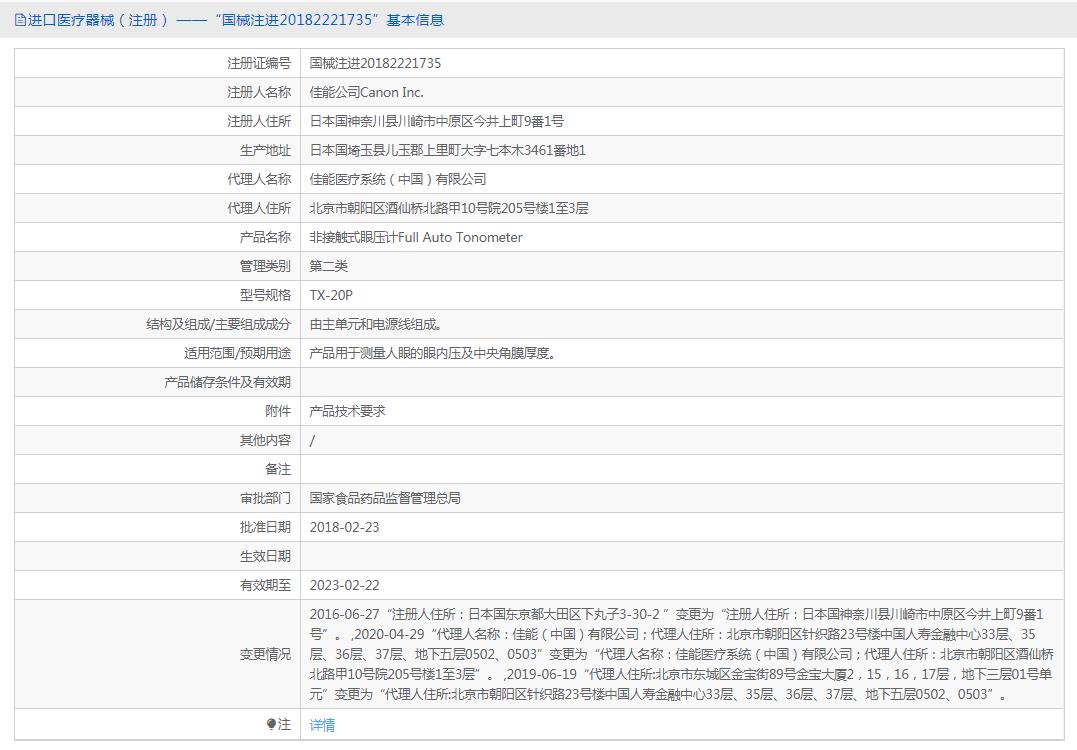Select approval date 2018-02-23
This screenshot has height=750, width=1077.
tap(344, 527)
